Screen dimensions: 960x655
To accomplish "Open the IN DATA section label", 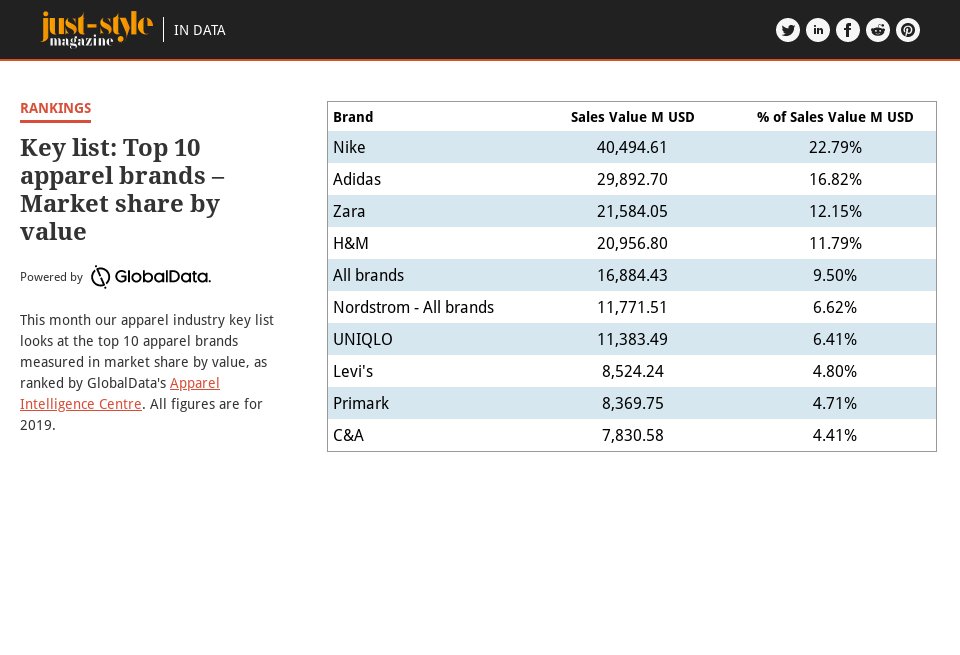I will [200, 30].
